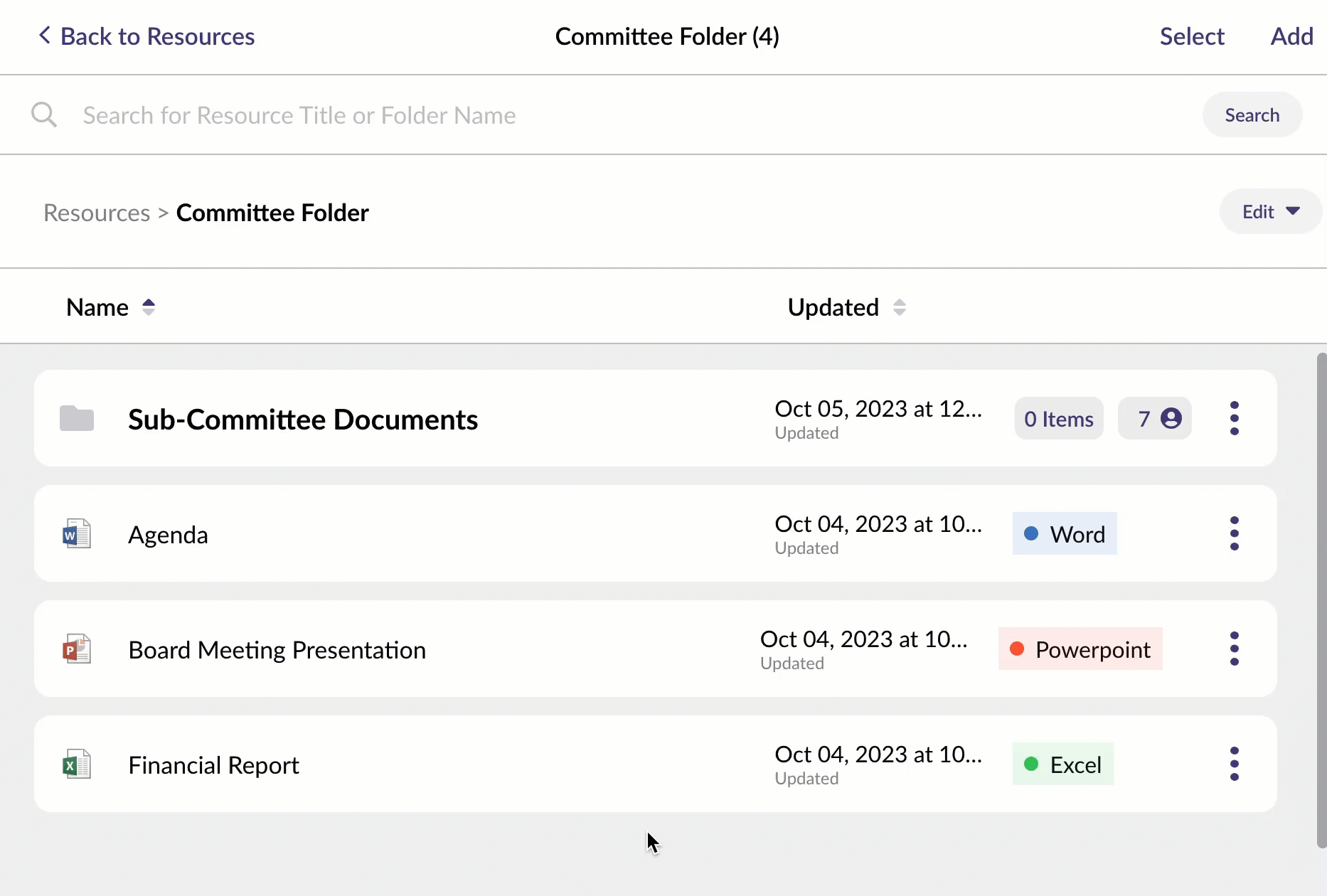Toggle sort order on the Name column
The image size is (1327, 896).
(x=148, y=307)
